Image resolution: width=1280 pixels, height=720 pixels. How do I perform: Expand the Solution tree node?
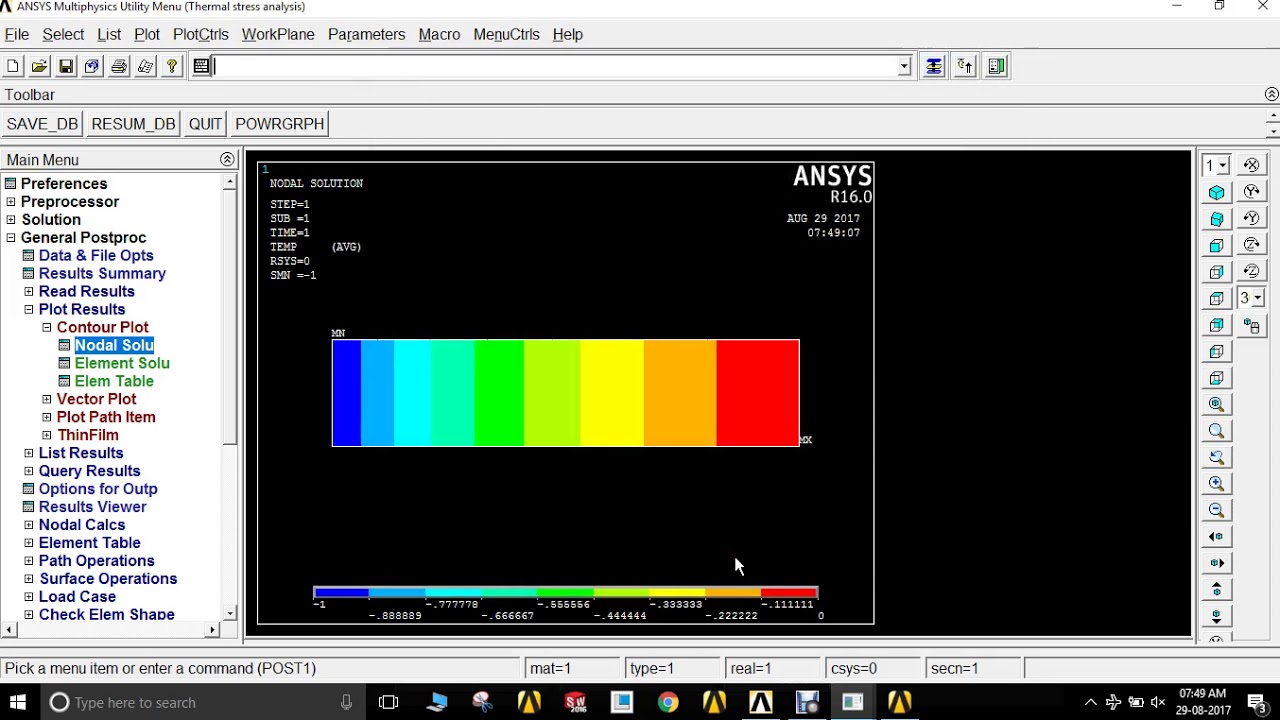pyautogui.click(x=11, y=220)
